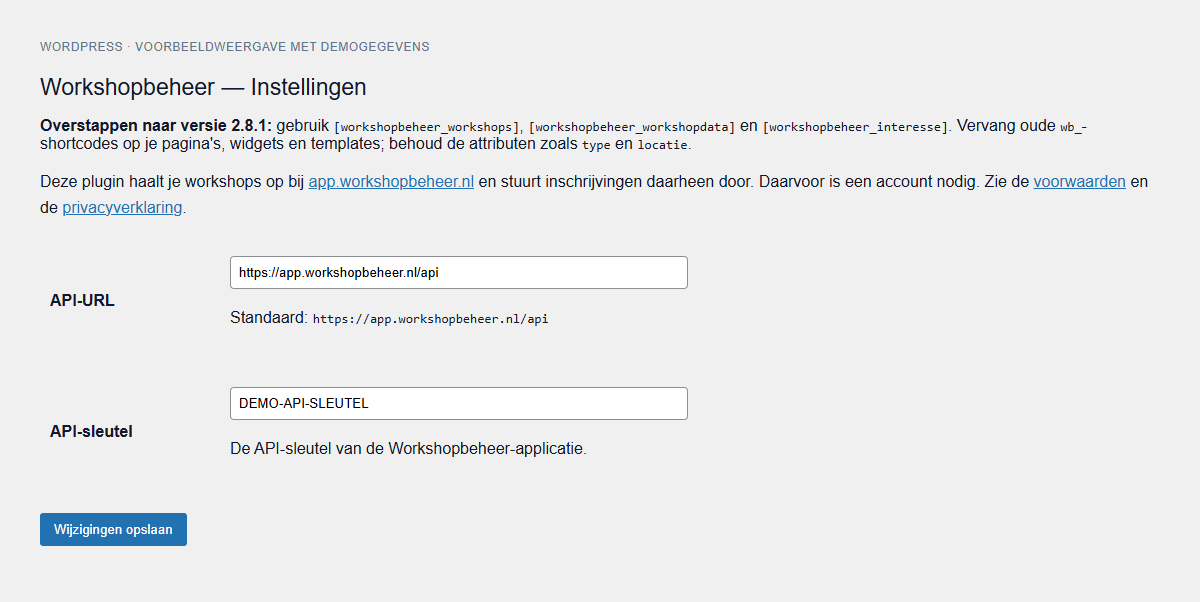
Task: Focus the API-sleutel input field
Action: [x=459, y=403]
